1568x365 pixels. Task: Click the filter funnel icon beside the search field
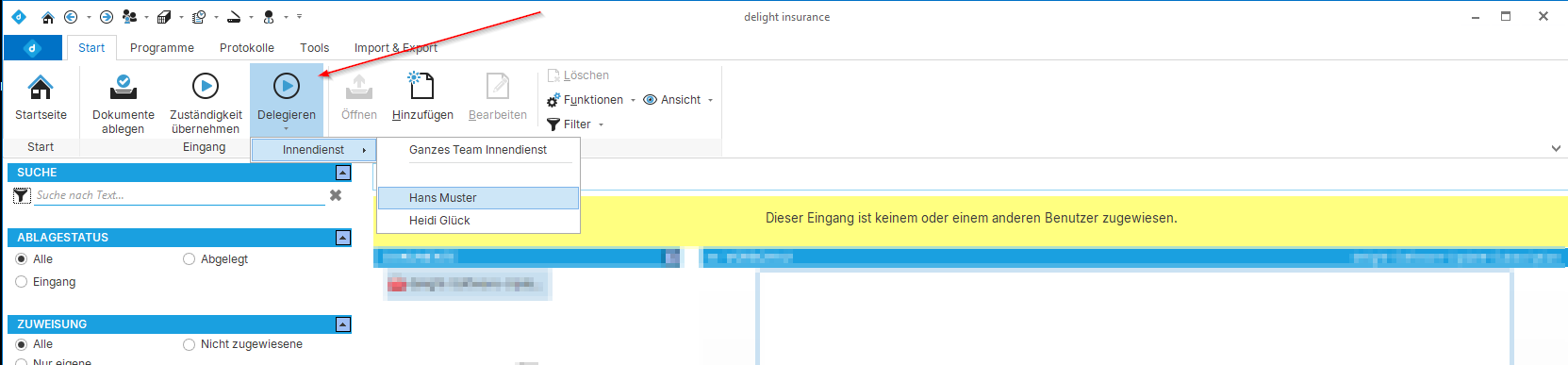coord(23,195)
